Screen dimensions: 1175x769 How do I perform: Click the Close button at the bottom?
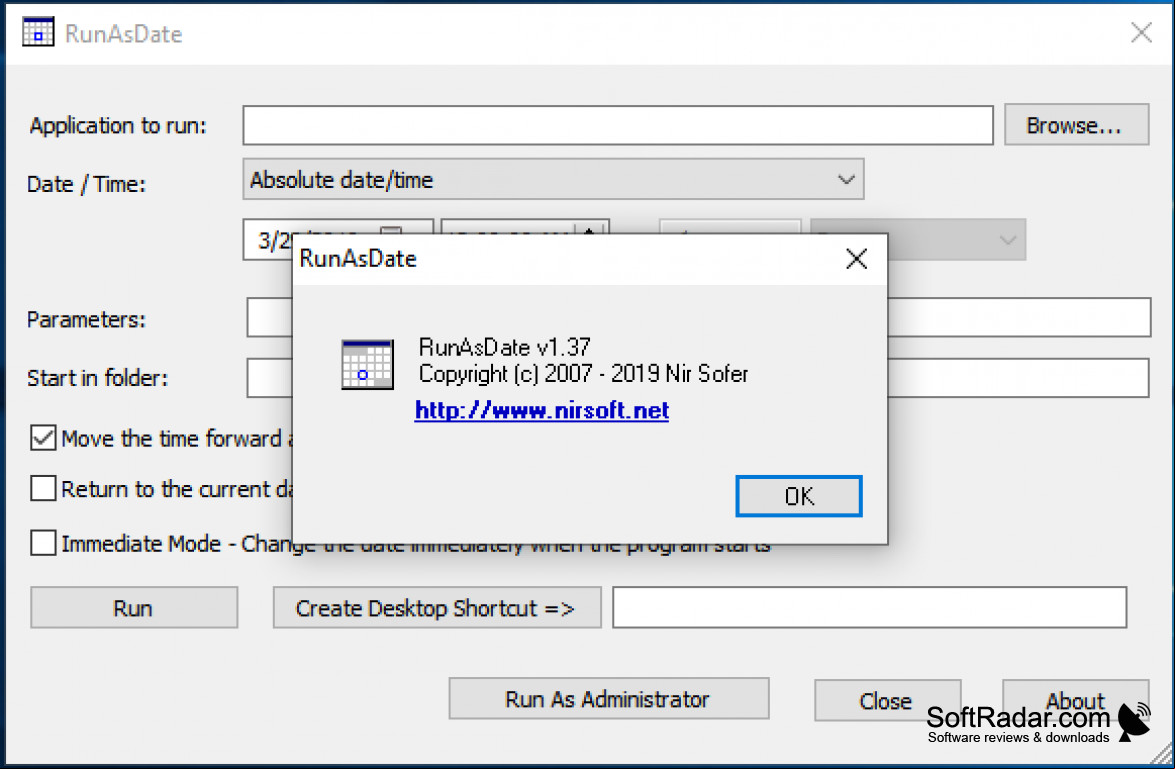887,700
